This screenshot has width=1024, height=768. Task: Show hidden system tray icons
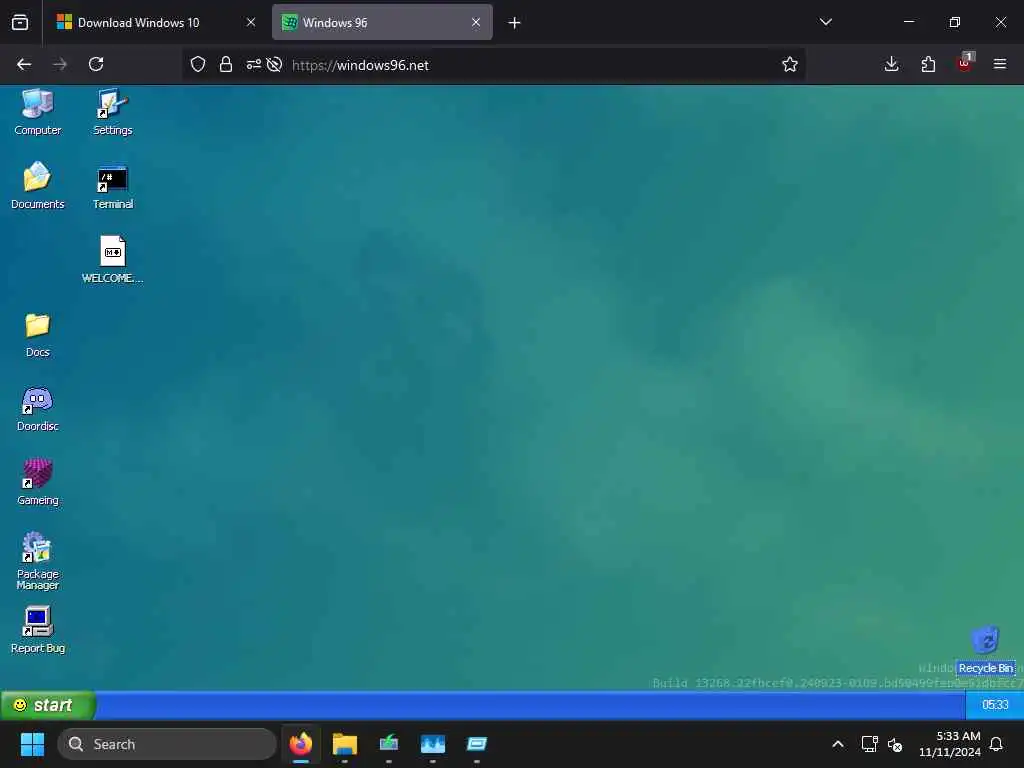(x=838, y=744)
